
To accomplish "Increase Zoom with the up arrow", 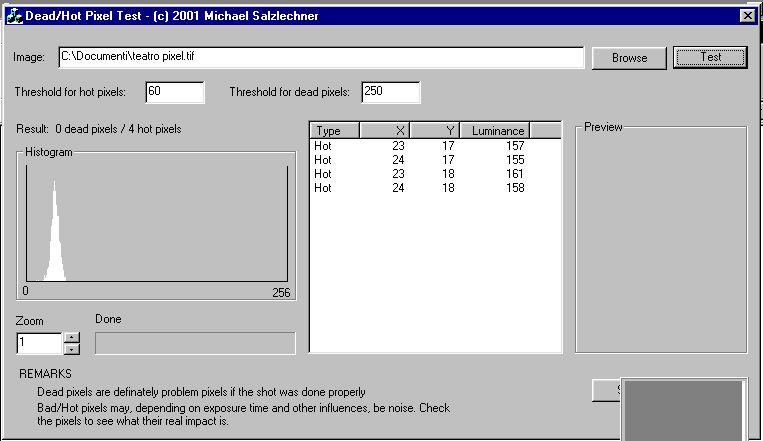I will pos(71,338).
